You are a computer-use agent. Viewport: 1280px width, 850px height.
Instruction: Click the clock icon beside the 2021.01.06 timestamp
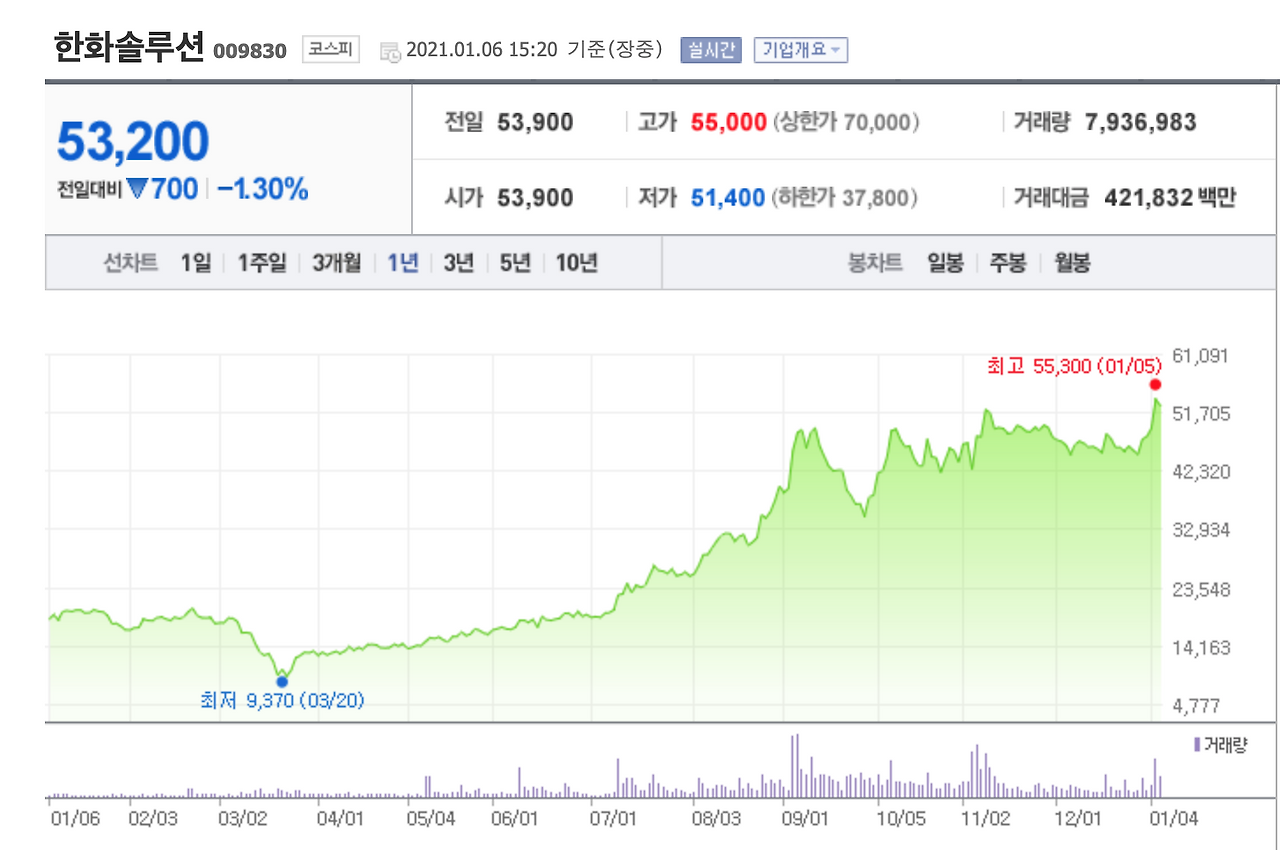click(390, 51)
